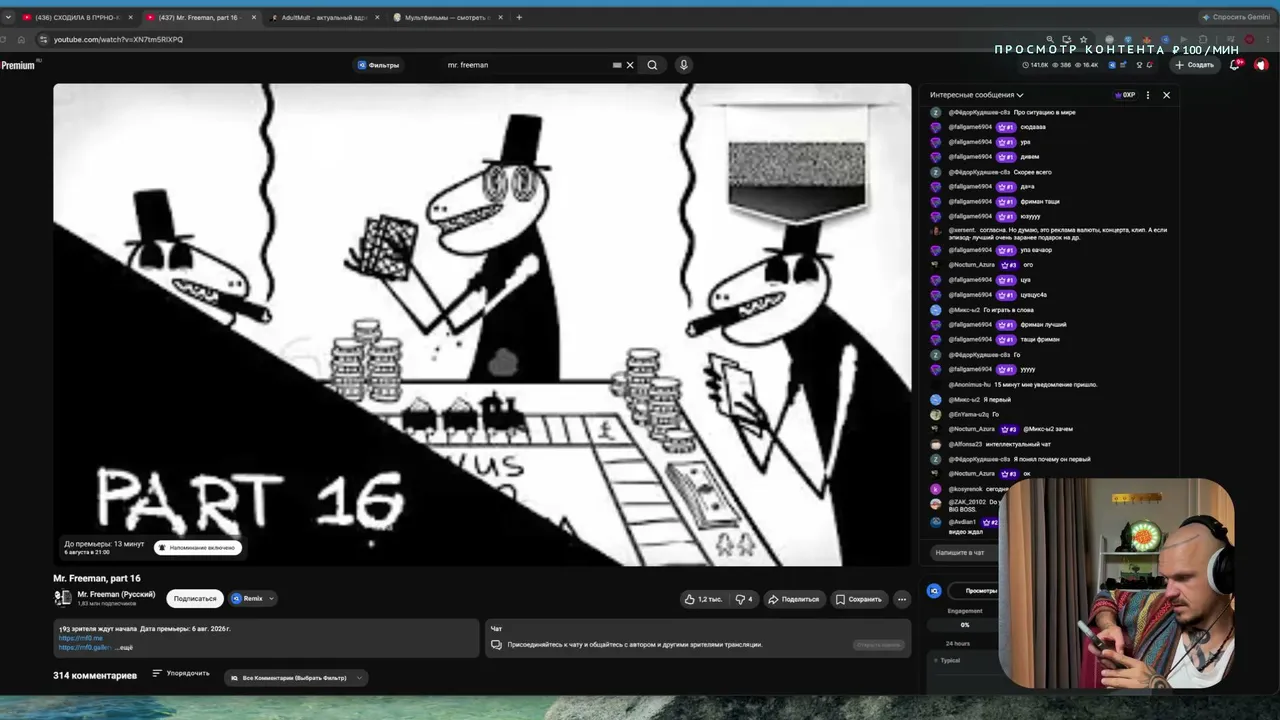
Task: Open the comment sort (Упорядочить) menu
Action: point(181,673)
